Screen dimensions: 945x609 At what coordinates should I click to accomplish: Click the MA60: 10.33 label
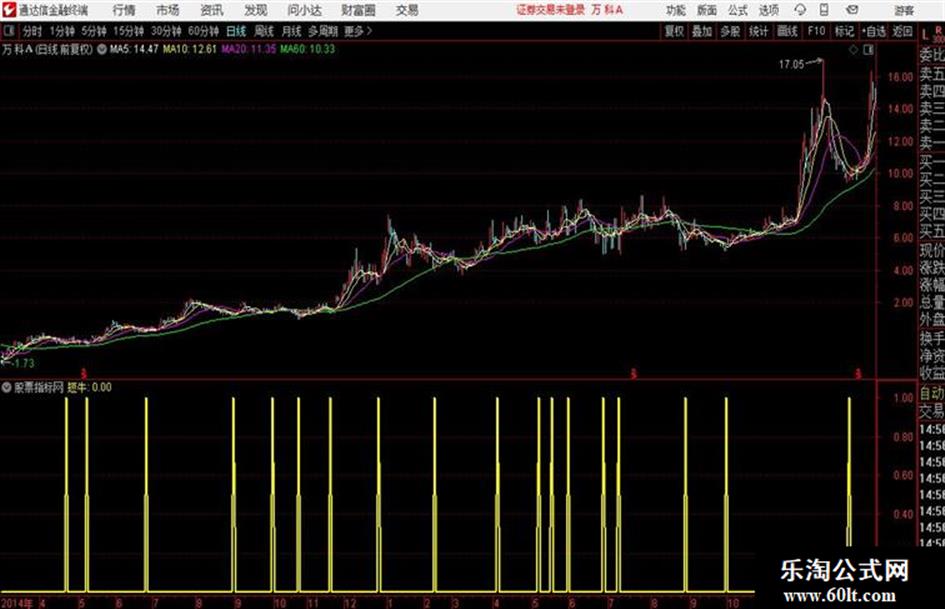click(x=307, y=49)
